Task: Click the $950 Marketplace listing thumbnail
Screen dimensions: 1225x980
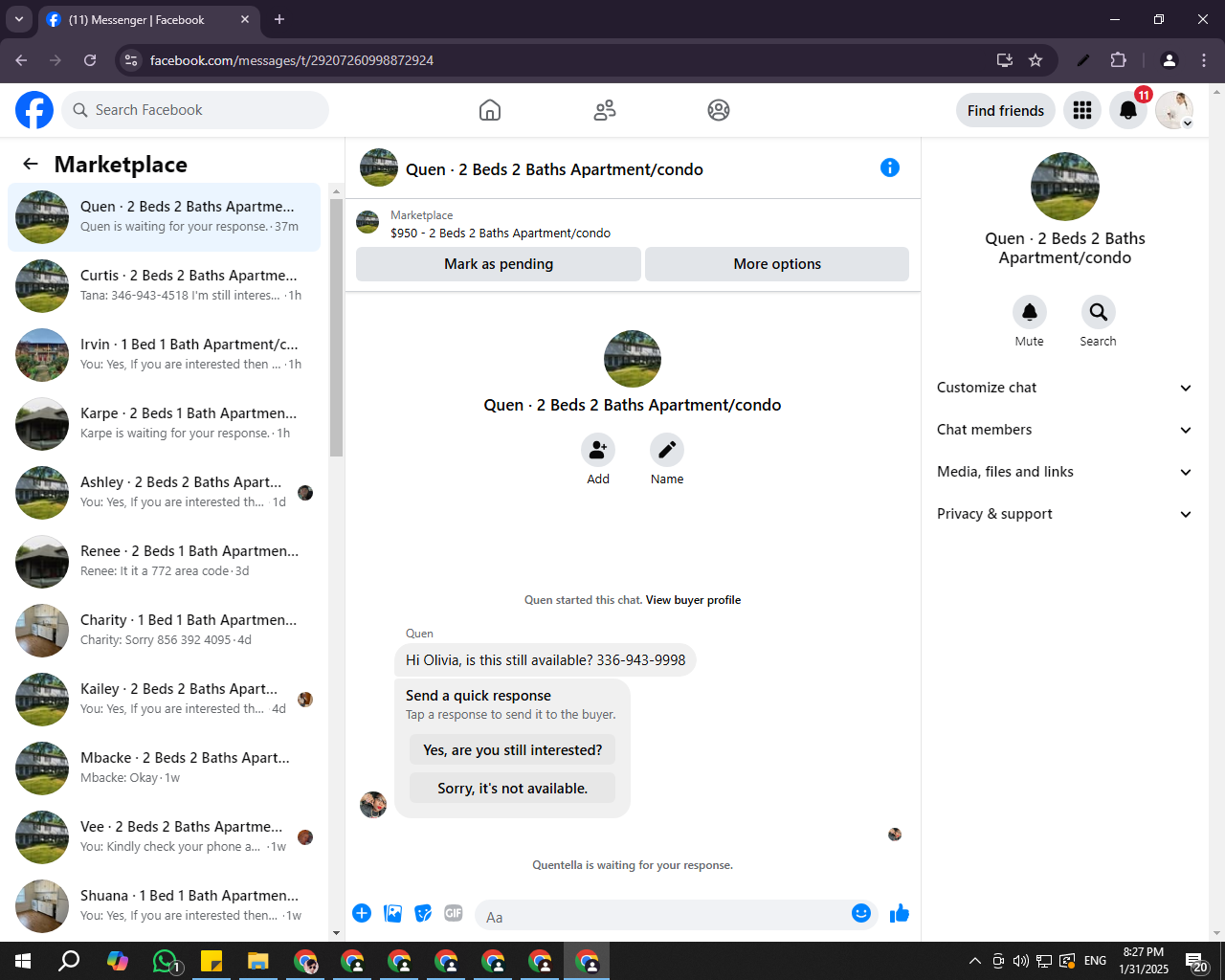Action: 367,223
